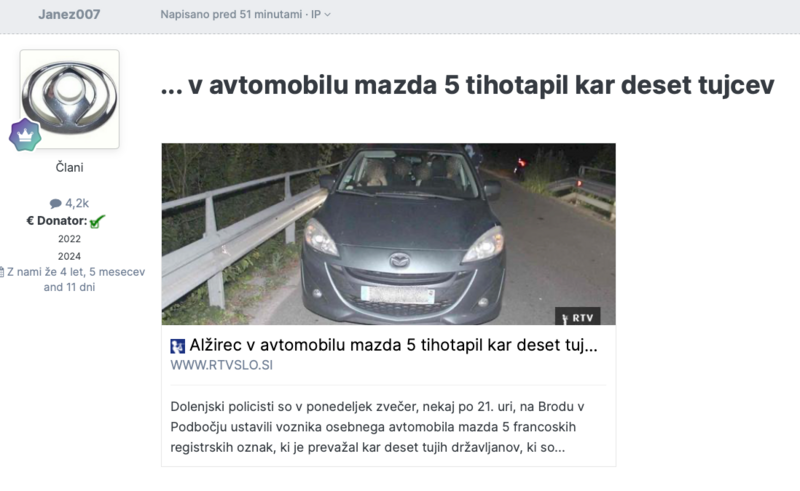Click the purple crown rank badge
This screenshot has height=491, width=800.
(25, 135)
